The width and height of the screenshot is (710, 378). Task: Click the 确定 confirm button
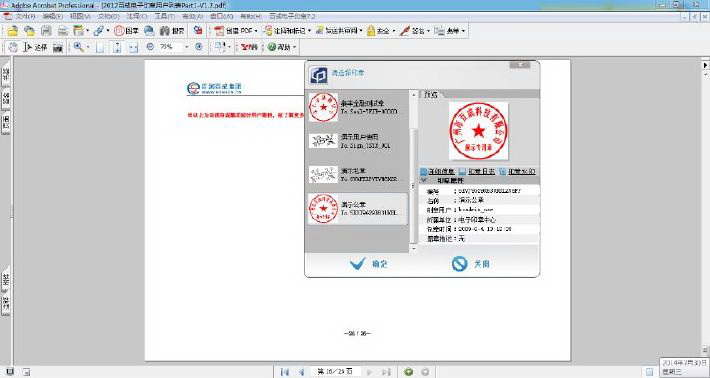(x=369, y=263)
